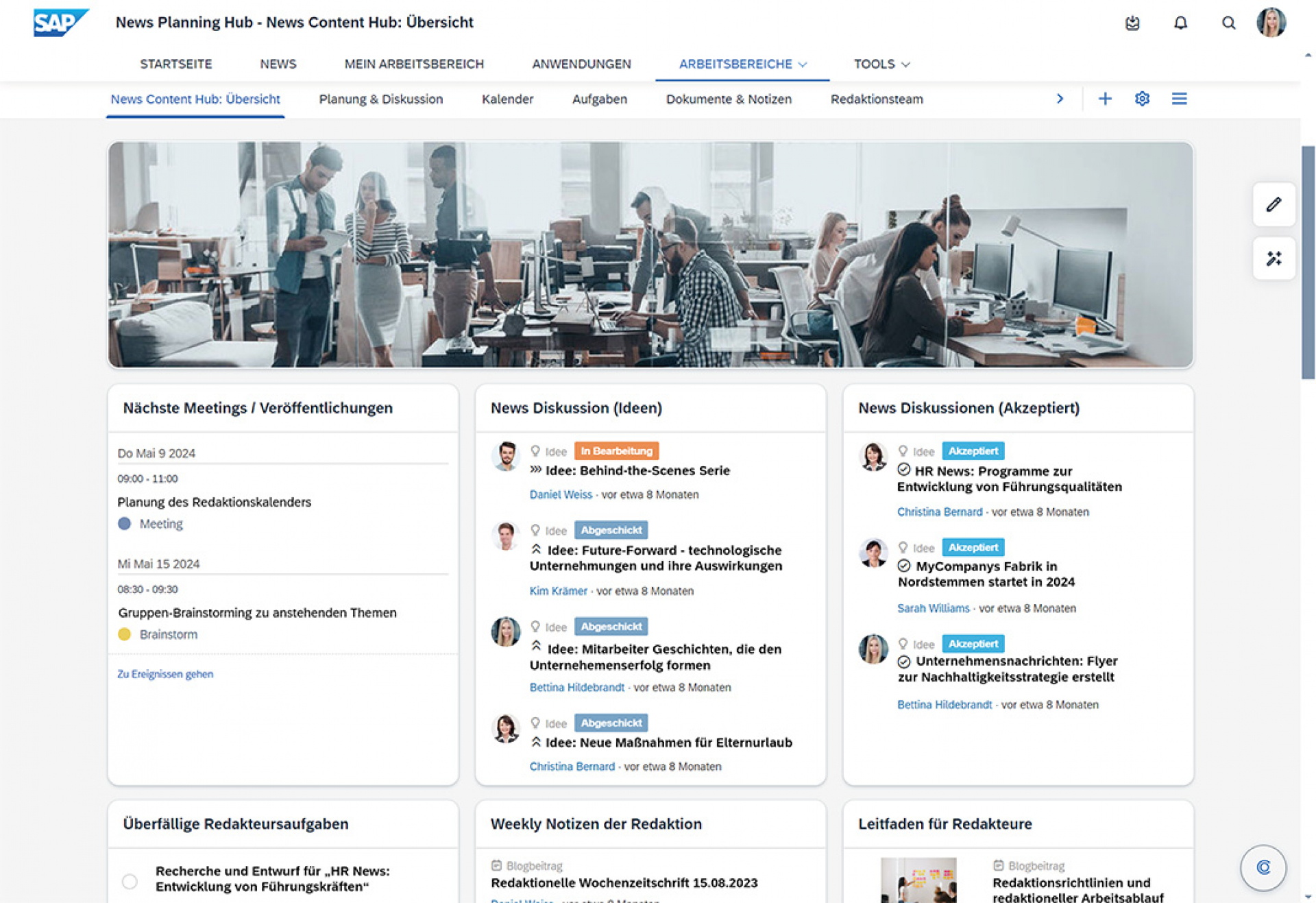The image size is (1316, 903).
Task: Click the yellow Brainstorm color dot
Action: tap(125, 634)
